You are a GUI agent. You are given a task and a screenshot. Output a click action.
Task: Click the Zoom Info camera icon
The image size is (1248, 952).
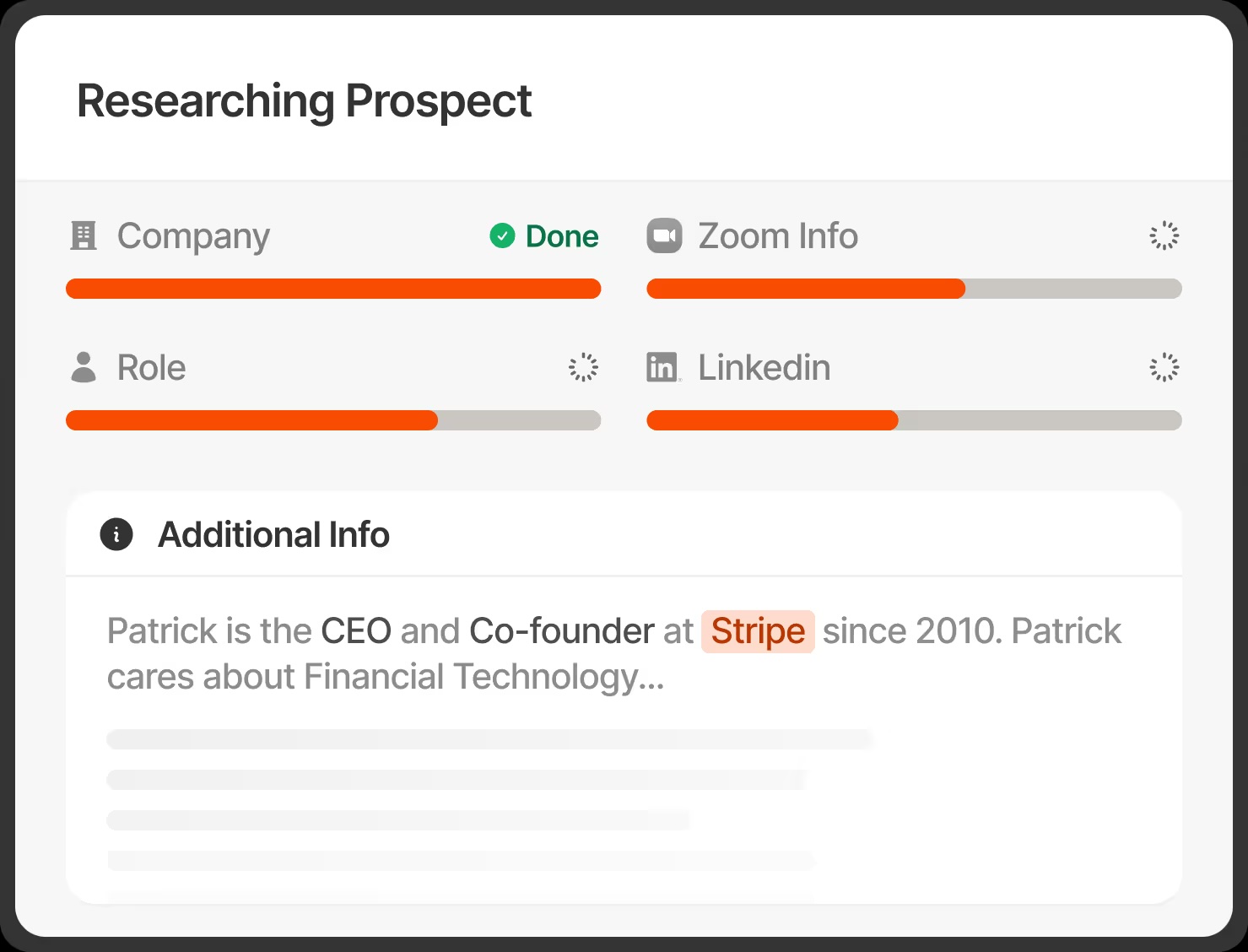(x=664, y=236)
